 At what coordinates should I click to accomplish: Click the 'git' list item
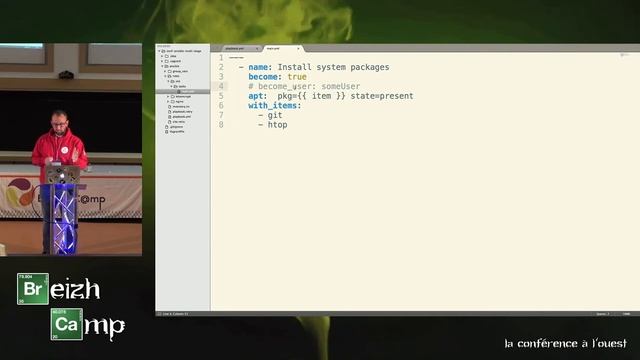[x=275, y=115]
